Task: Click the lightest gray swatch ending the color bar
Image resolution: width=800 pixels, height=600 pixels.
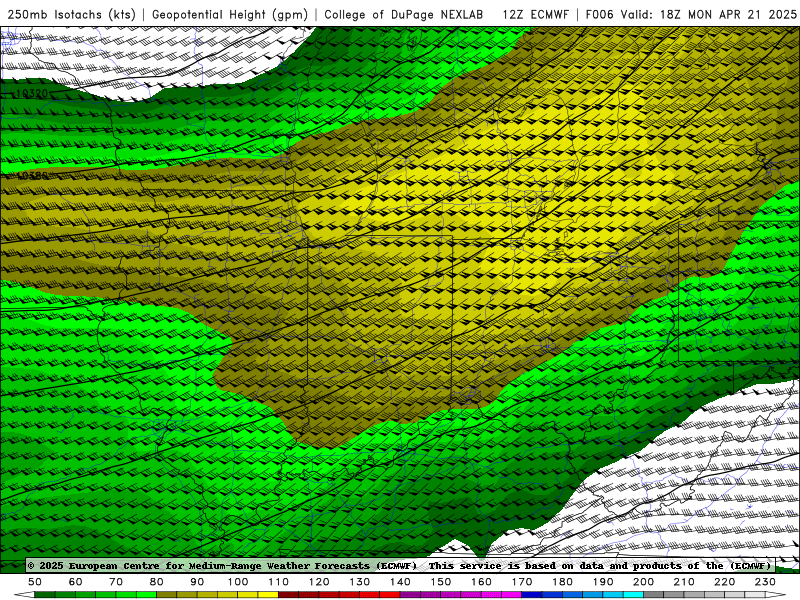Action: (x=755, y=595)
